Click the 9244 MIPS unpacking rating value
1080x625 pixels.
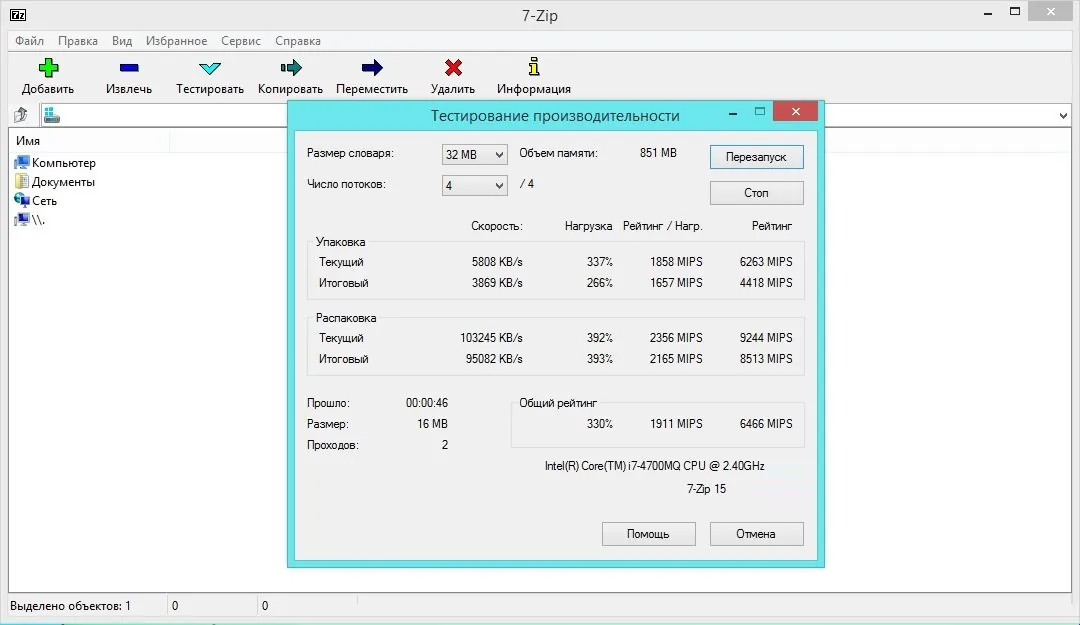point(766,338)
